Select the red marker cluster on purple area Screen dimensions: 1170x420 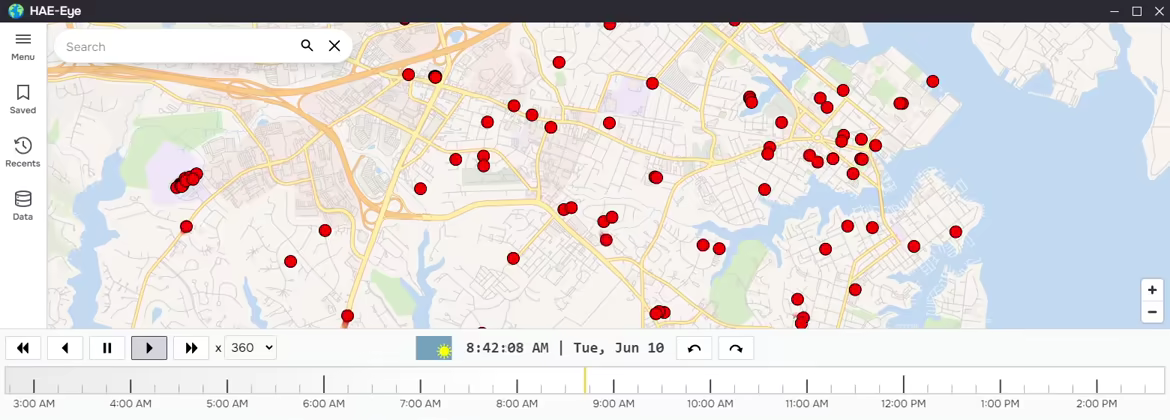pos(187,181)
